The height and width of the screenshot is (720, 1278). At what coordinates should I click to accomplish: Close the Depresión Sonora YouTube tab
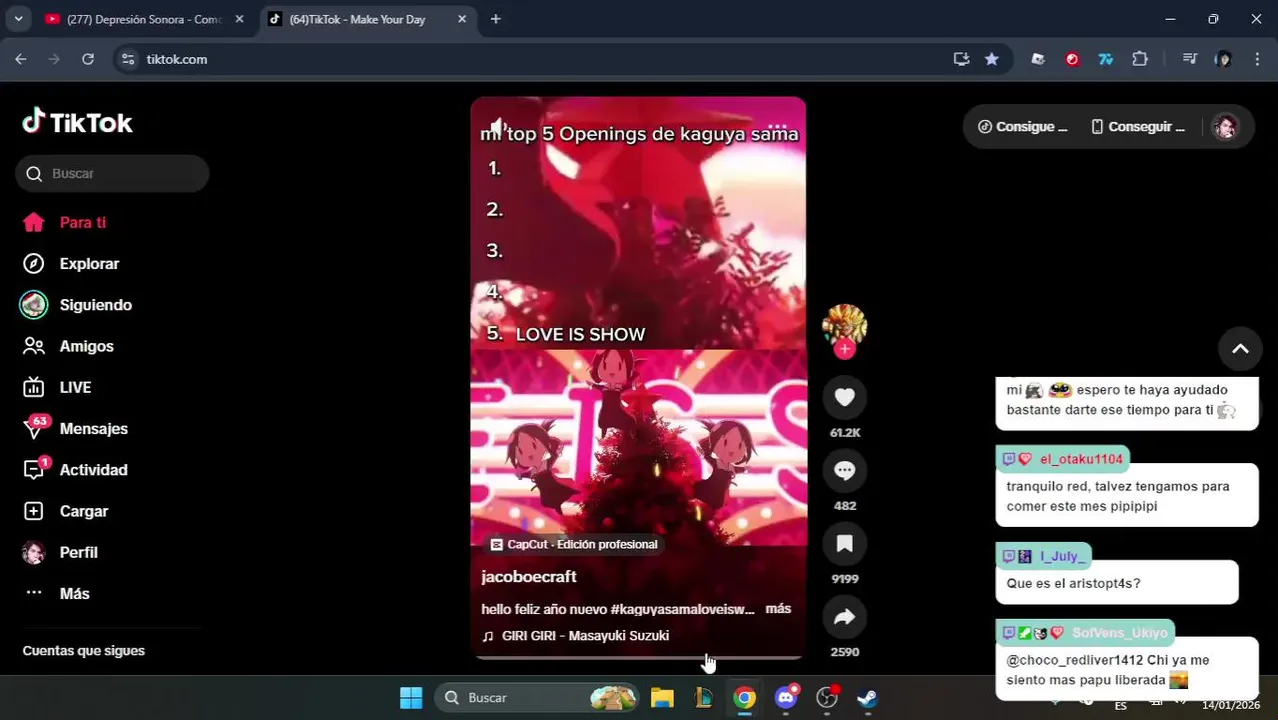coord(239,19)
